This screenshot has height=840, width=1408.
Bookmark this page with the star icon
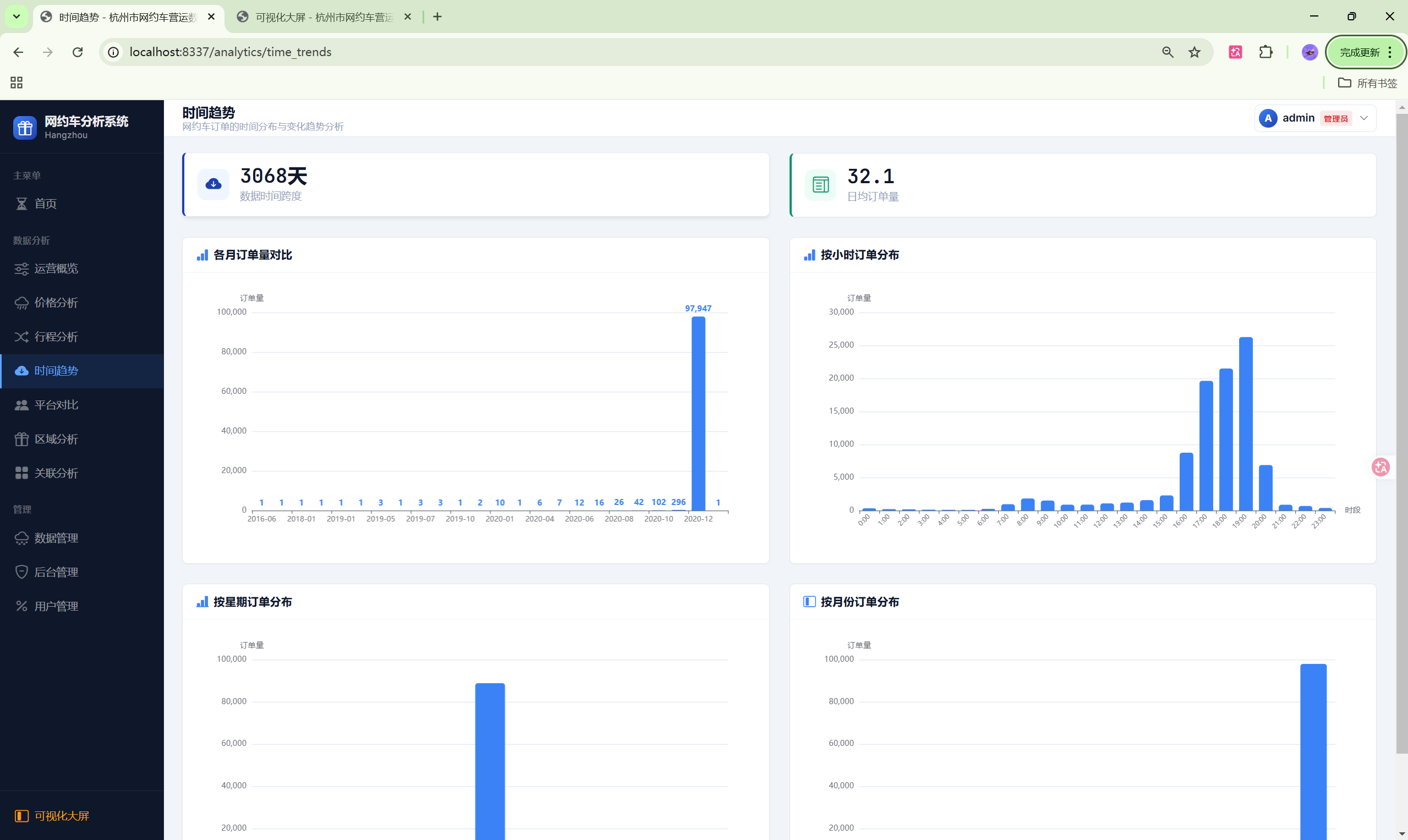tap(1194, 52)
